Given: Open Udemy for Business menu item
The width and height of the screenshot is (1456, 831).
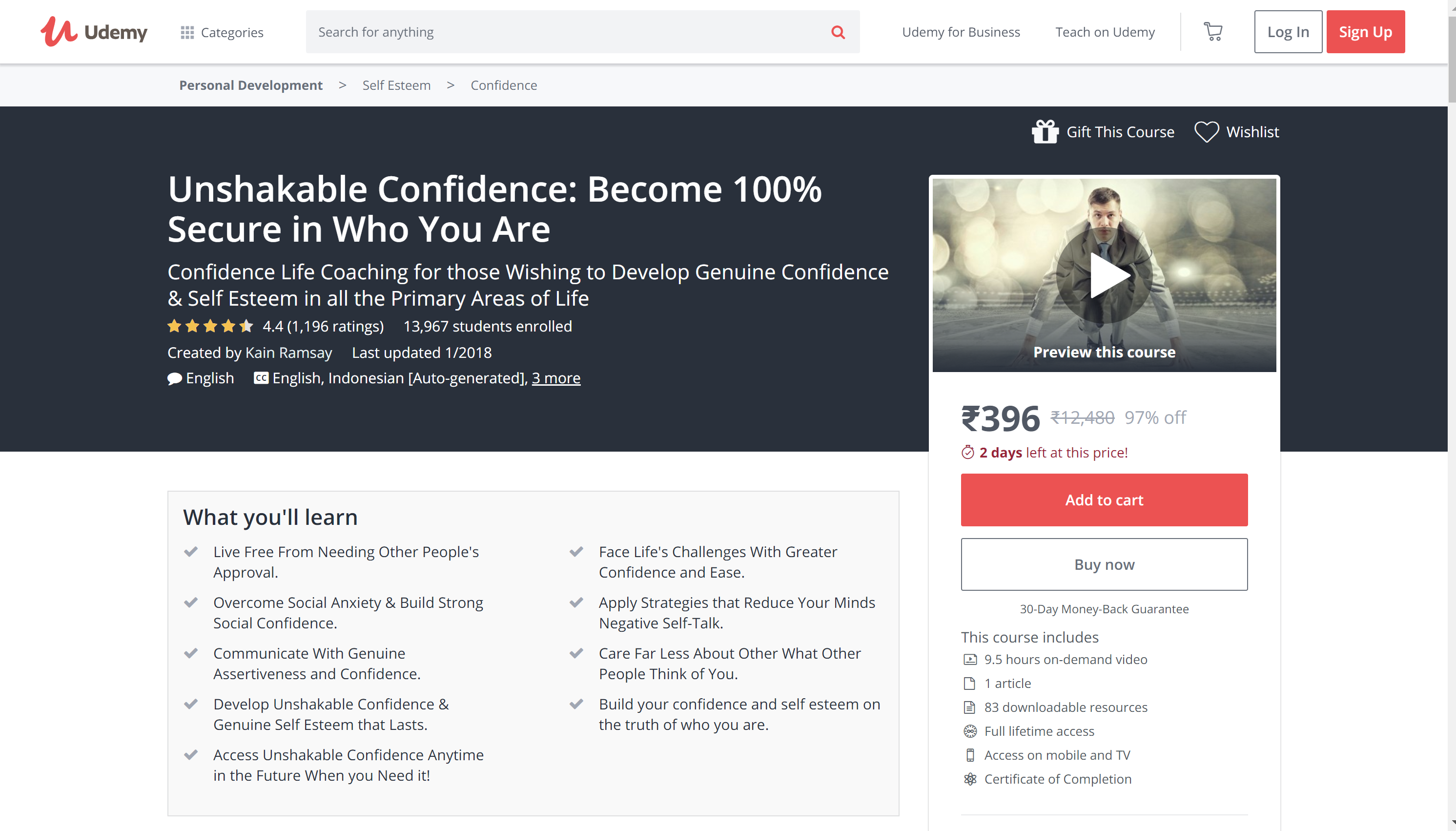Looking at the screenshot, I should pyautogui.click(x=961, y=32).
